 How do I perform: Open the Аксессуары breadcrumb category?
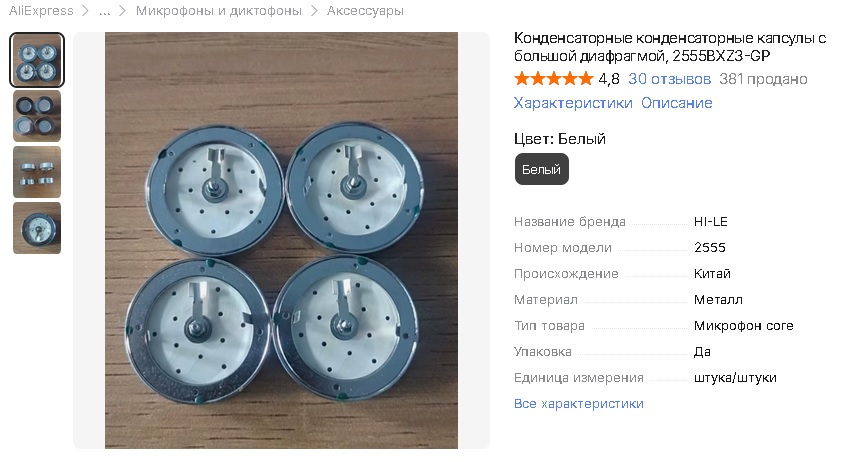365,11
